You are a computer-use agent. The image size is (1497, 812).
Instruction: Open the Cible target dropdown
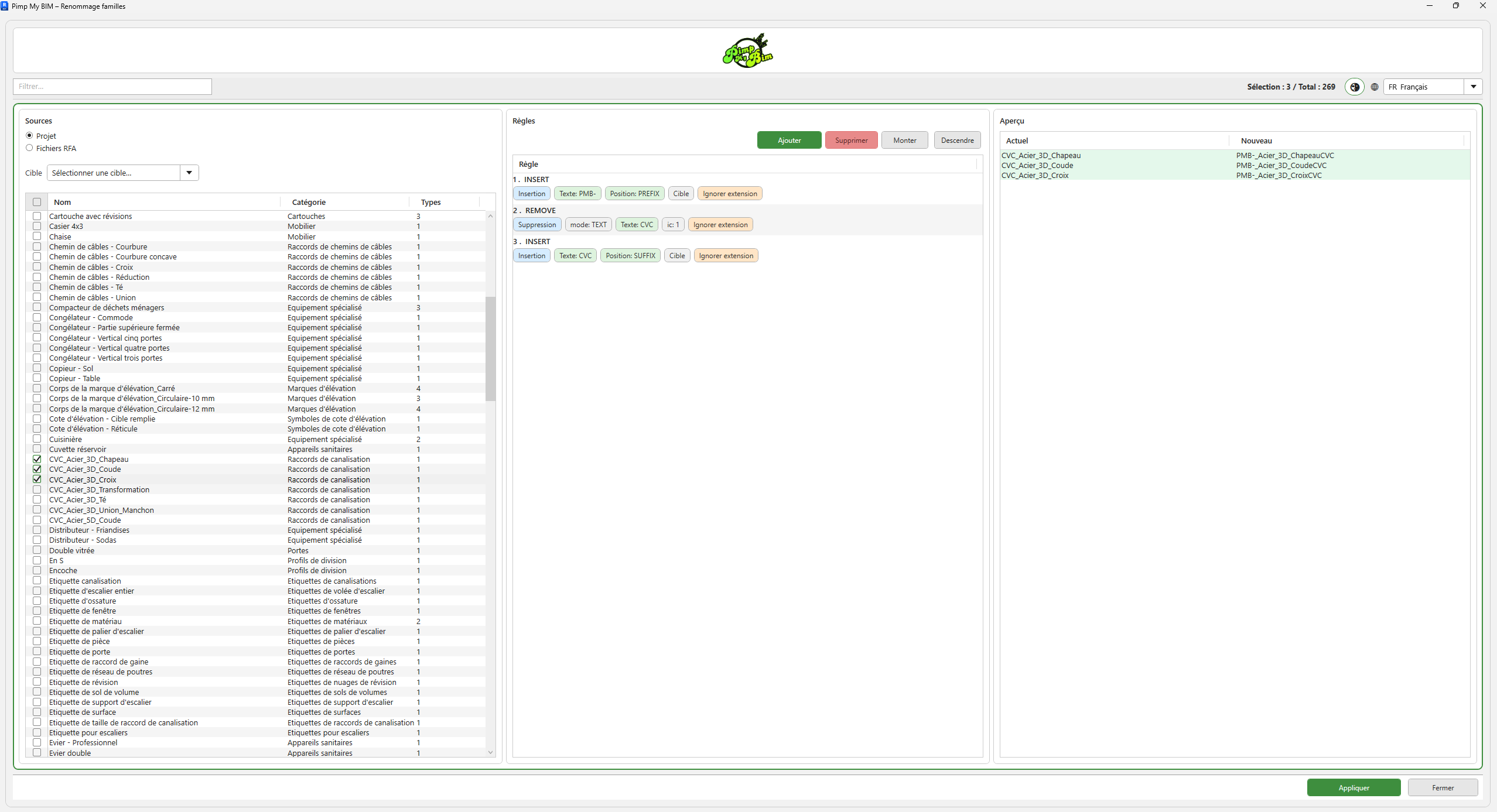[x=123, y=173]
